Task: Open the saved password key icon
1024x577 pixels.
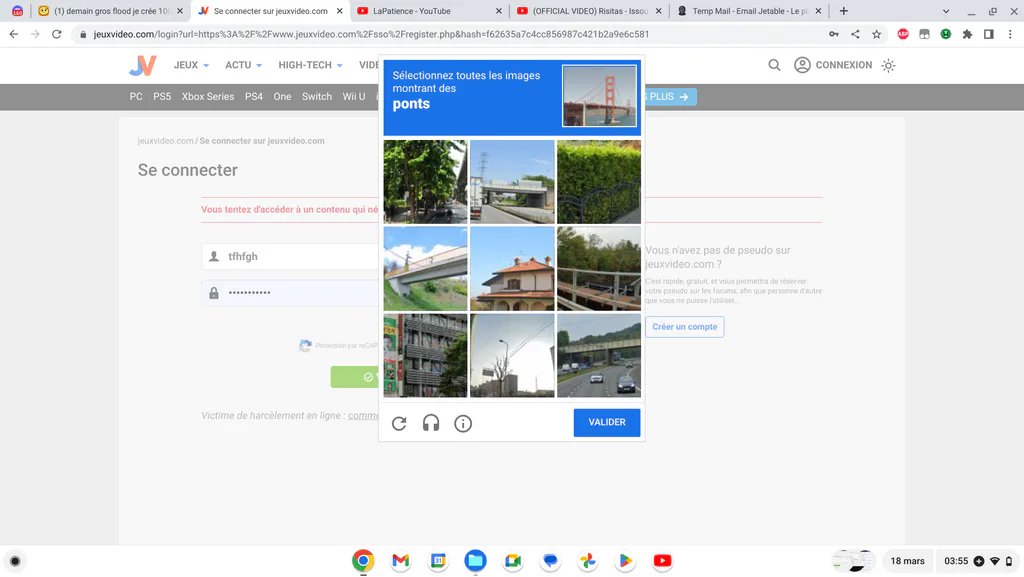Action: tap(834, 34)
